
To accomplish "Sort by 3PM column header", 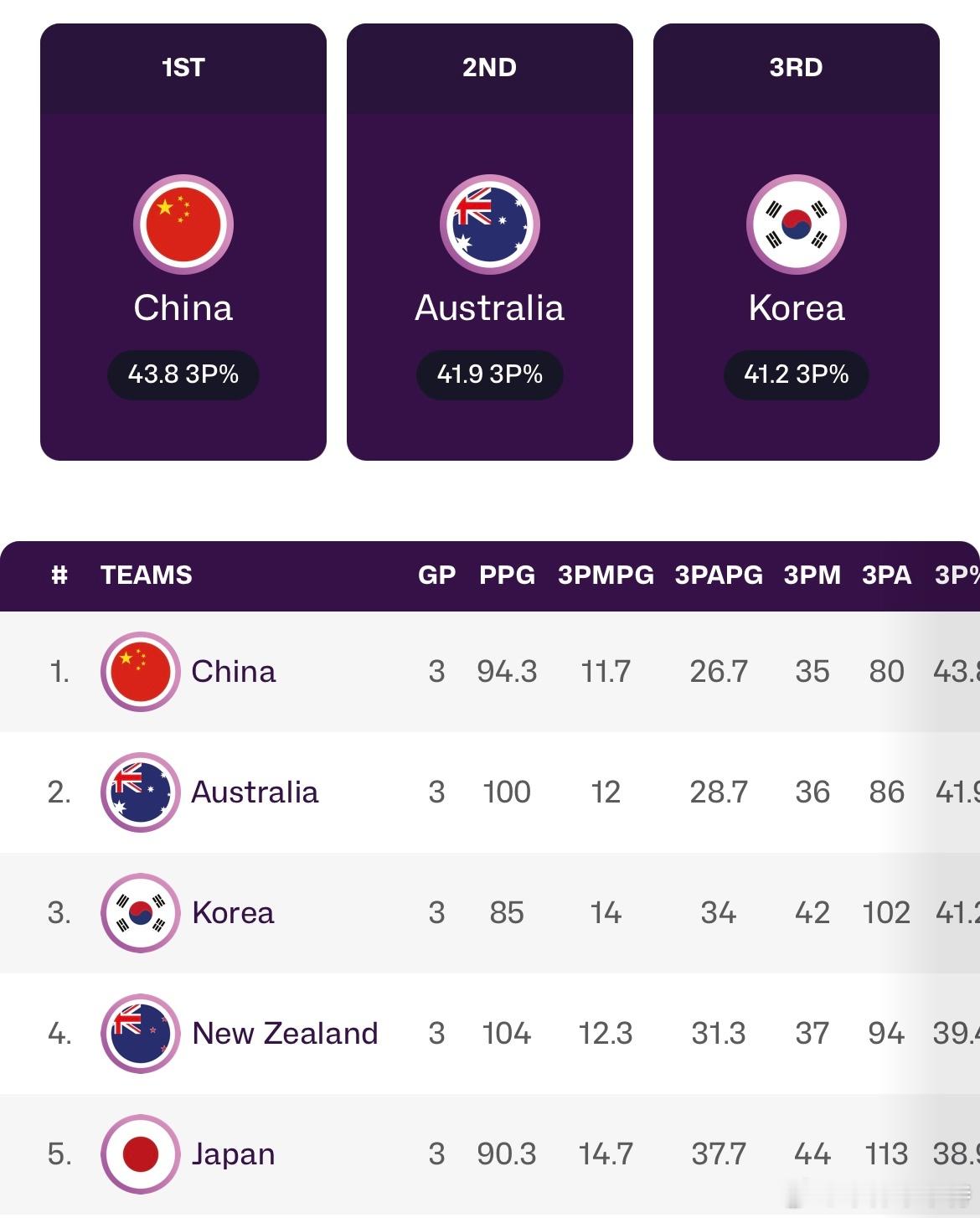I will (812, 575).
